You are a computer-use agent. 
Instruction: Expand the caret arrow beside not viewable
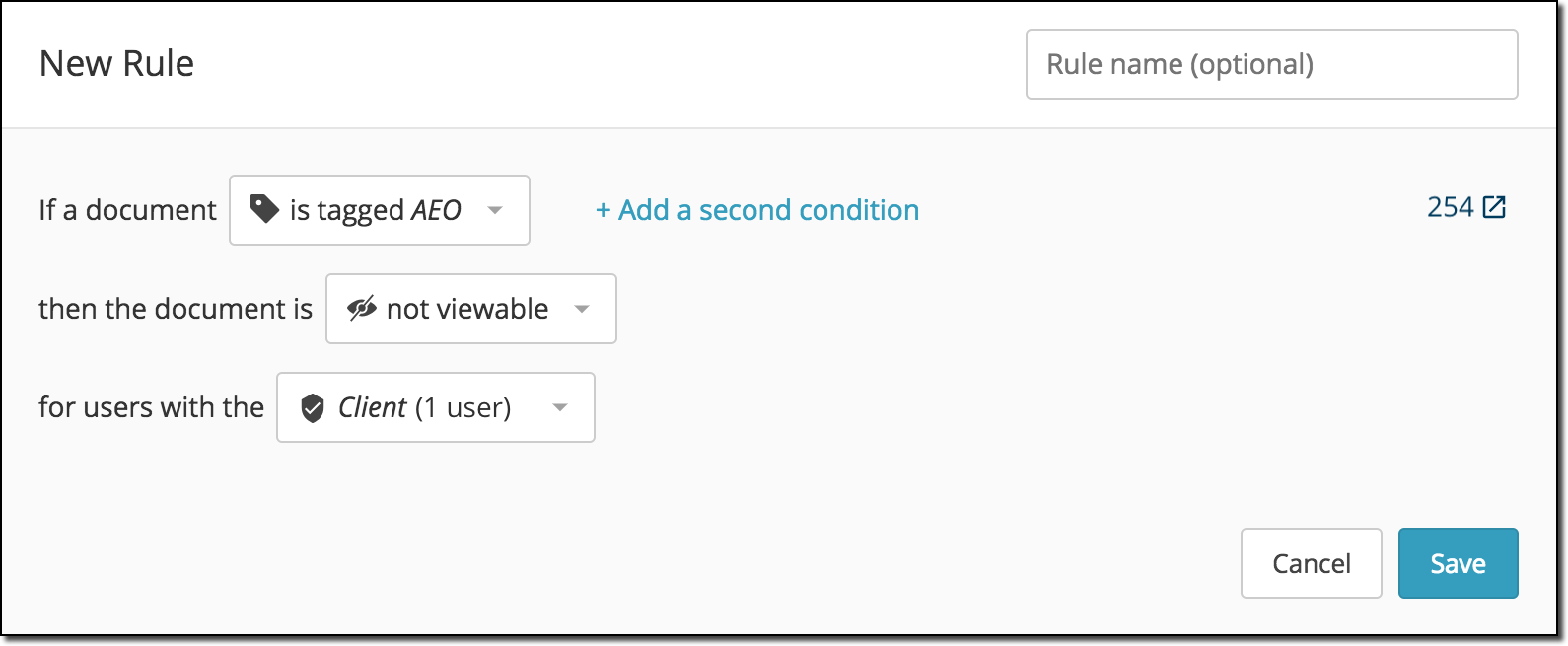(582, 309)
